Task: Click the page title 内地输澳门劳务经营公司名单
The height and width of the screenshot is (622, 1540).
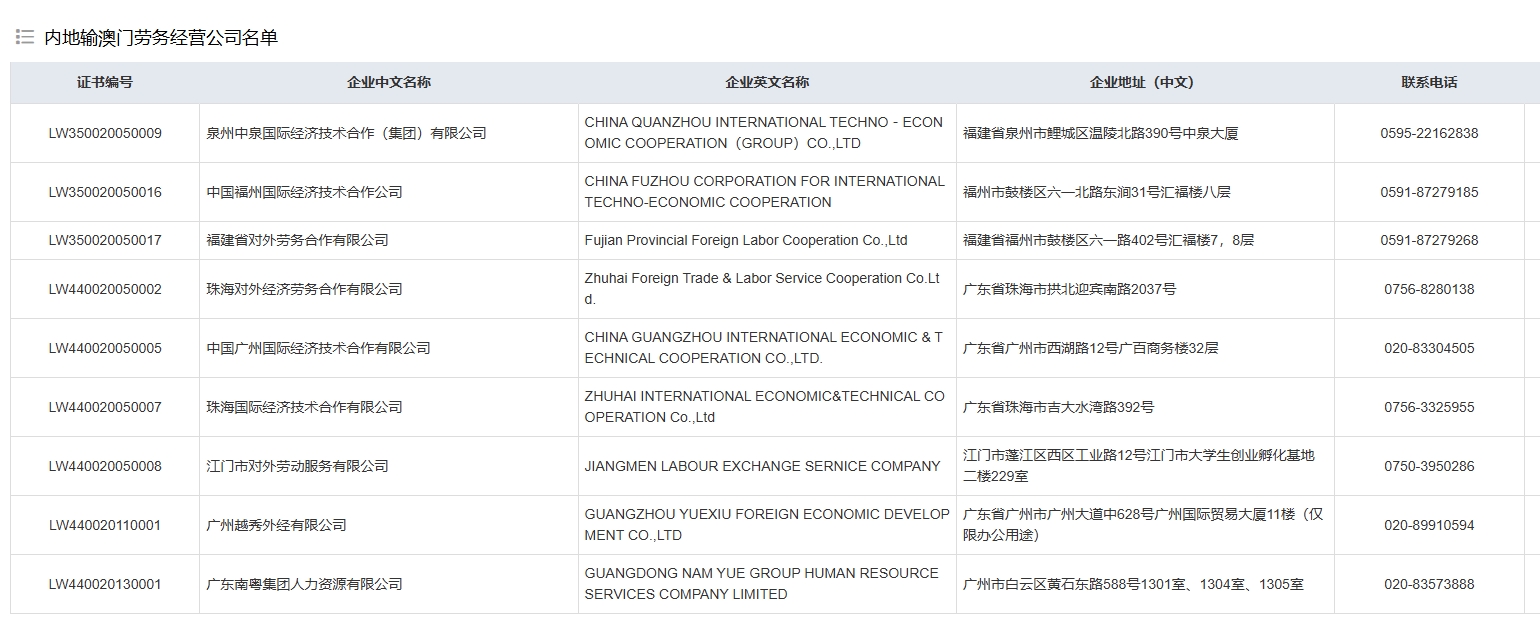Action: (x=161, y=37)
